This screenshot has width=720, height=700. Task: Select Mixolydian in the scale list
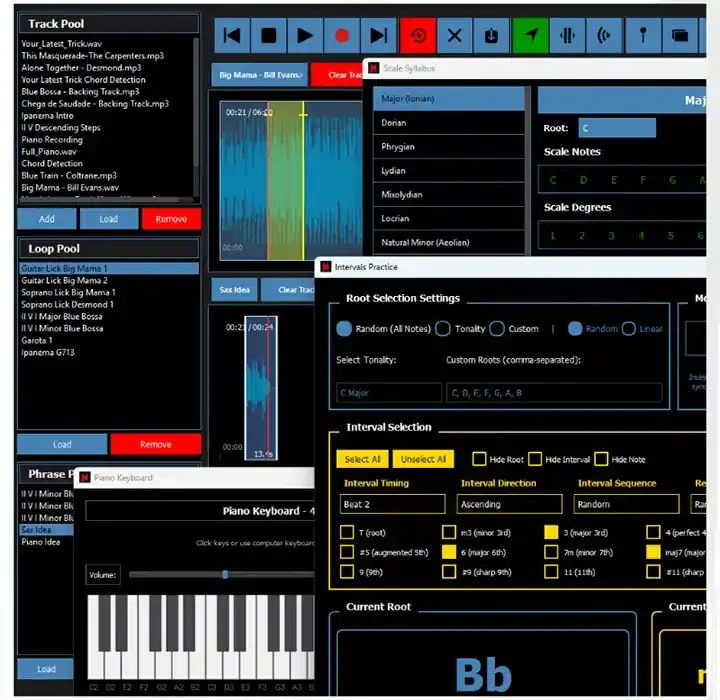(449, 194)
